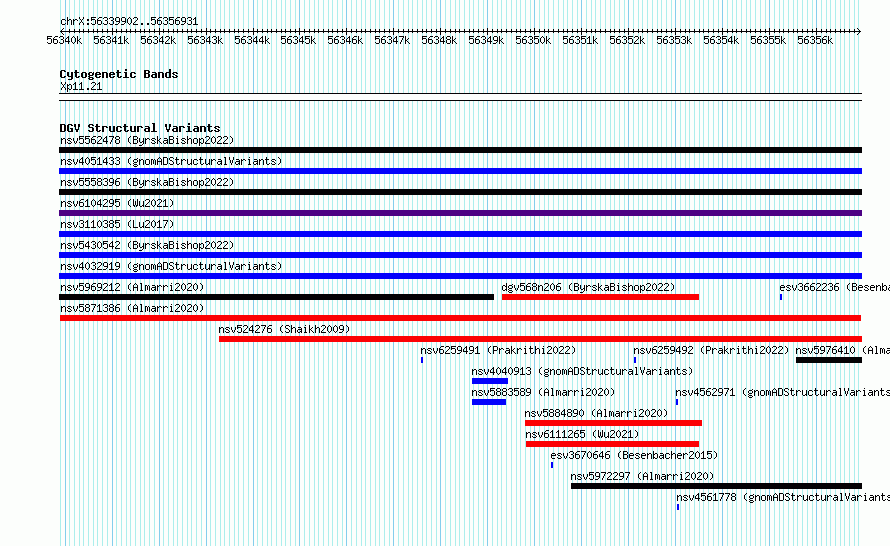
Task: Click the 56348k ruler position
Action: pyautogui.click(x=439, y=40)
